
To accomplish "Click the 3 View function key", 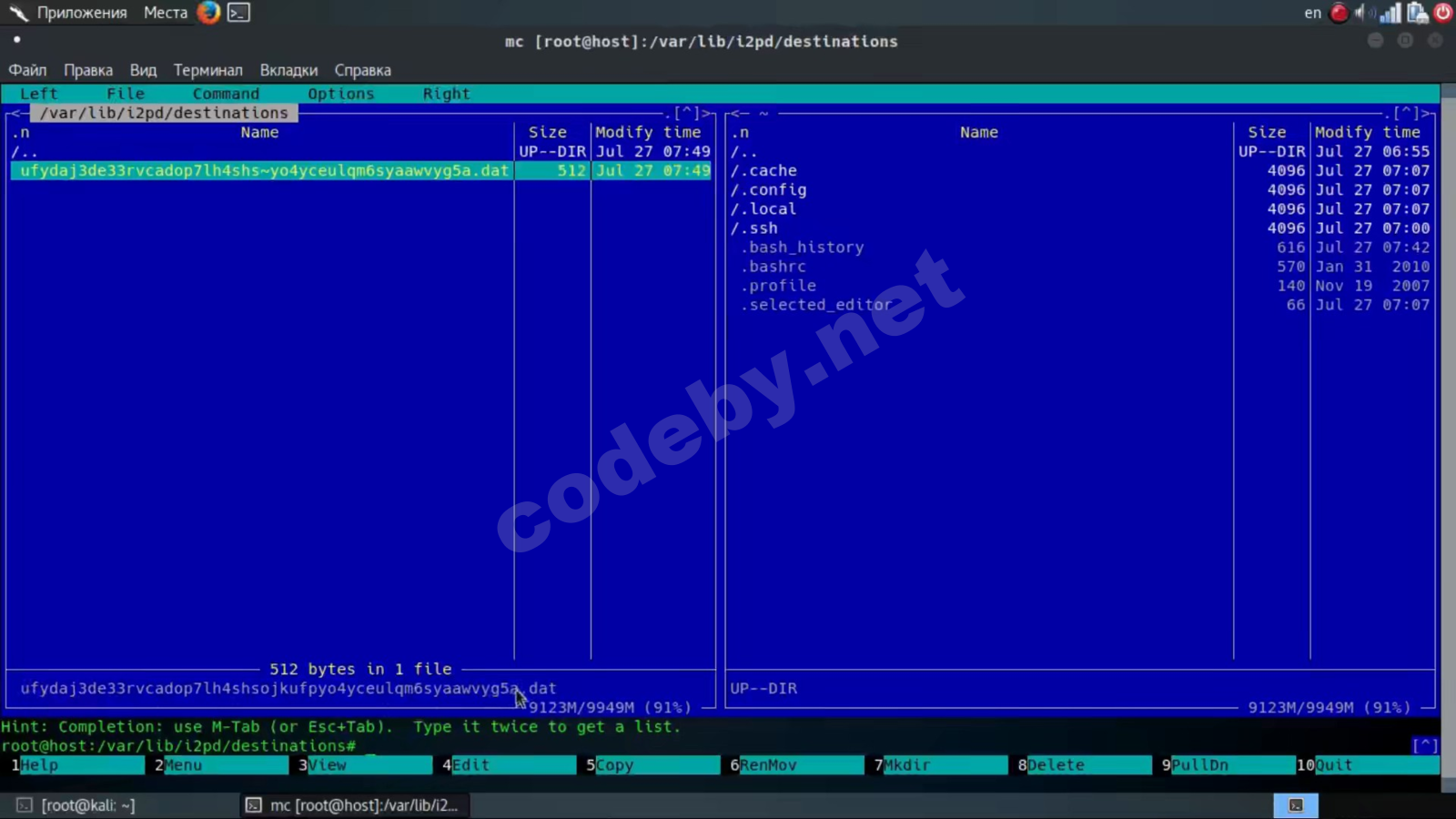I will coord(365,765).
